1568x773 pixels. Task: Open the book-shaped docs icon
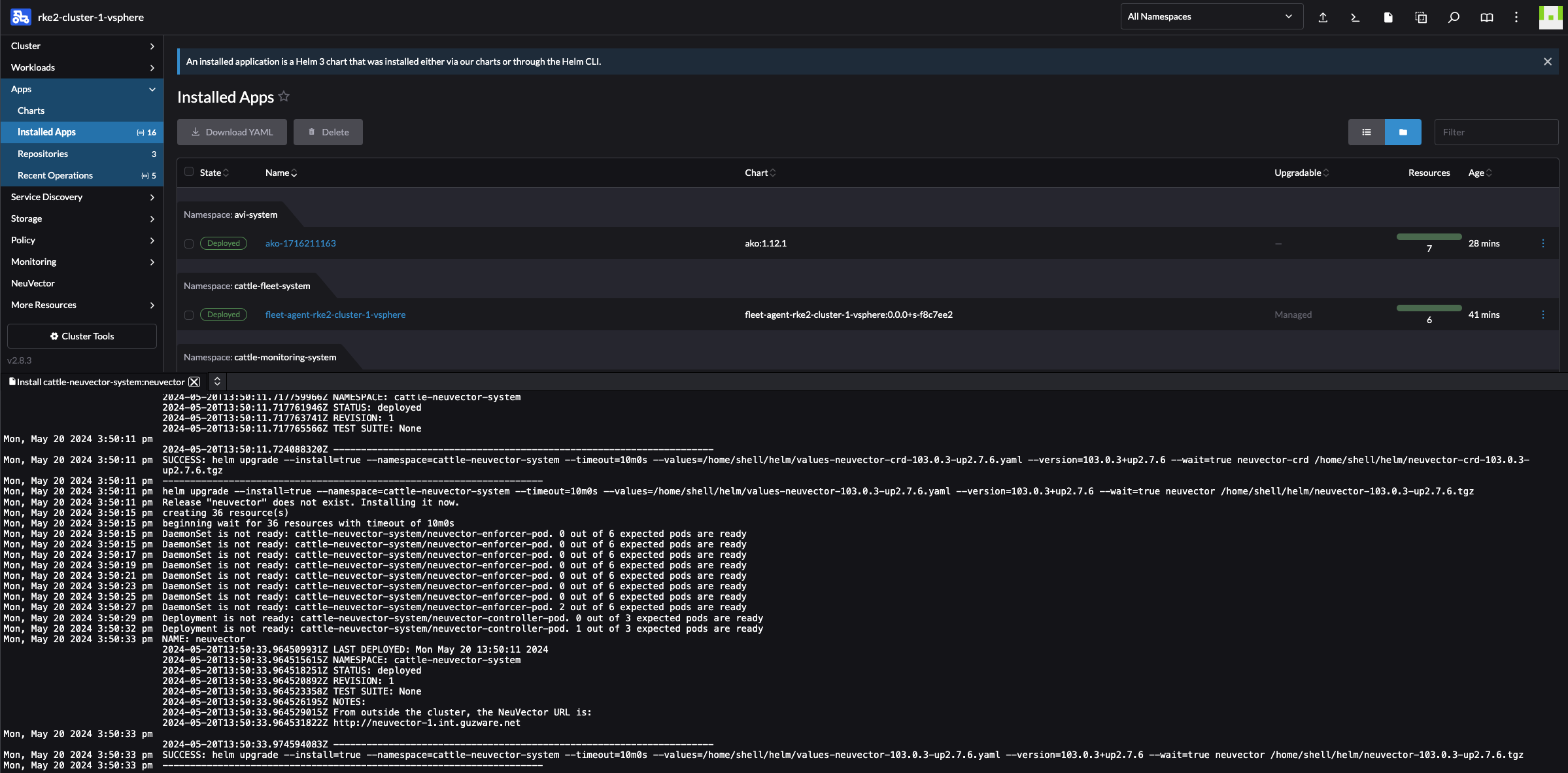click(x=1486, y=17)
